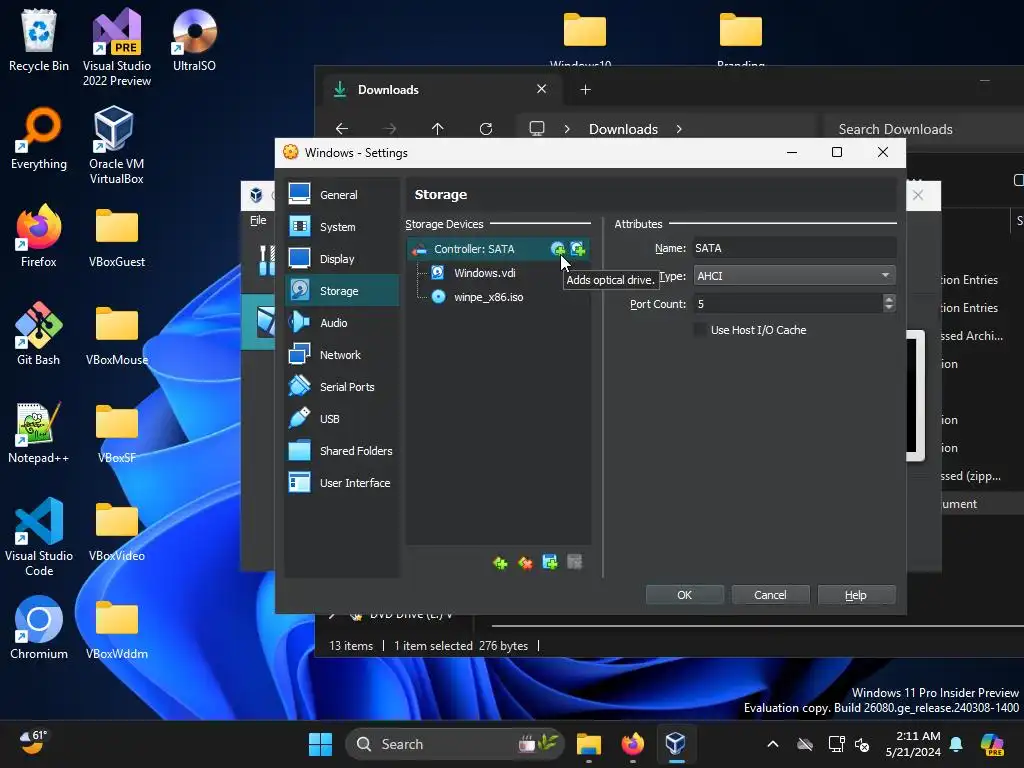Click the Up arrow in File Explorer
This screenshot has width=1024, height=768.
coord(438,129)
